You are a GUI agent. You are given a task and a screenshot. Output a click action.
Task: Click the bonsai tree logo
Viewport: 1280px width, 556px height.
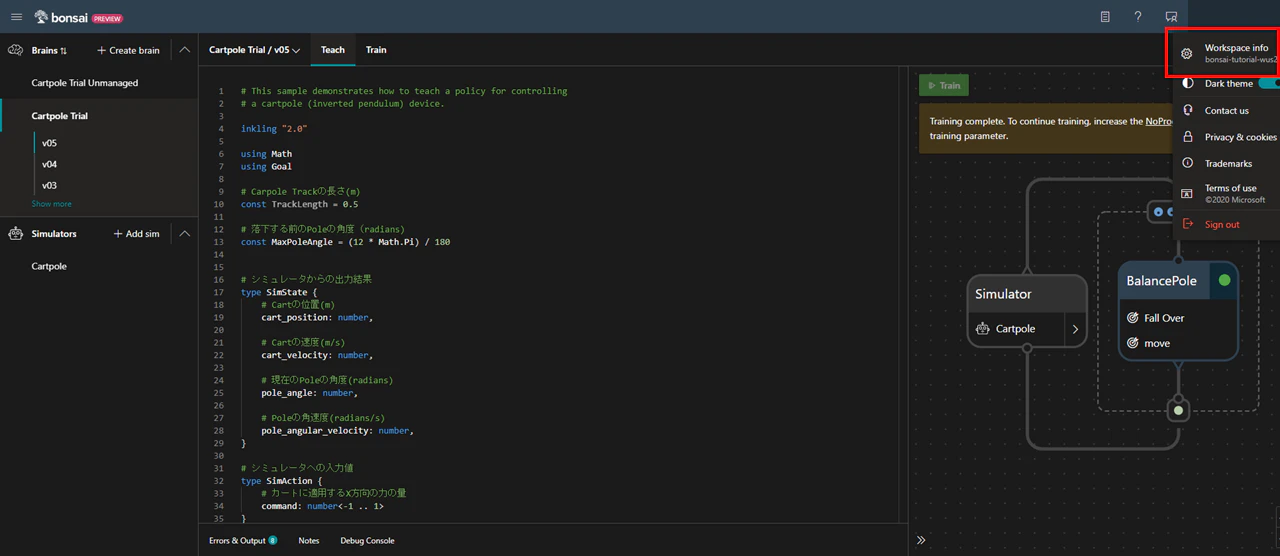[41, 17]
